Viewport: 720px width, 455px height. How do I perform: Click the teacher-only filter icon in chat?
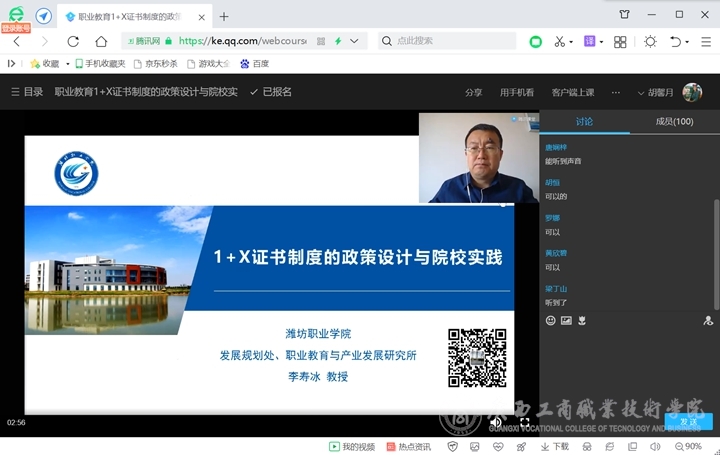point(708,321)
